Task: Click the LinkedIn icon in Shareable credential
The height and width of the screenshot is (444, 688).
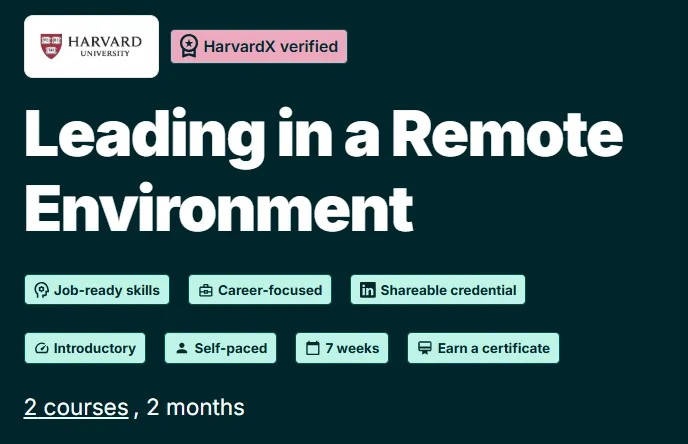Action: point(368,290)
